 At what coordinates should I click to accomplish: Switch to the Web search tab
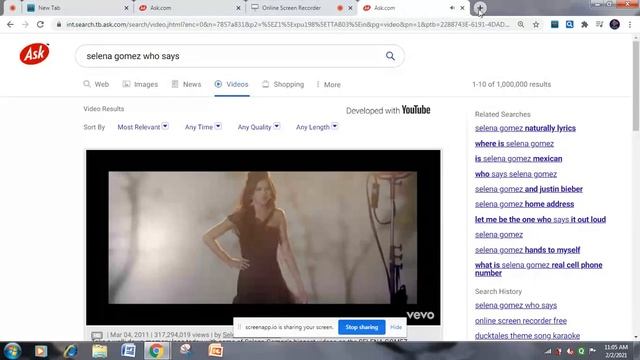click(x=96, y=84)
